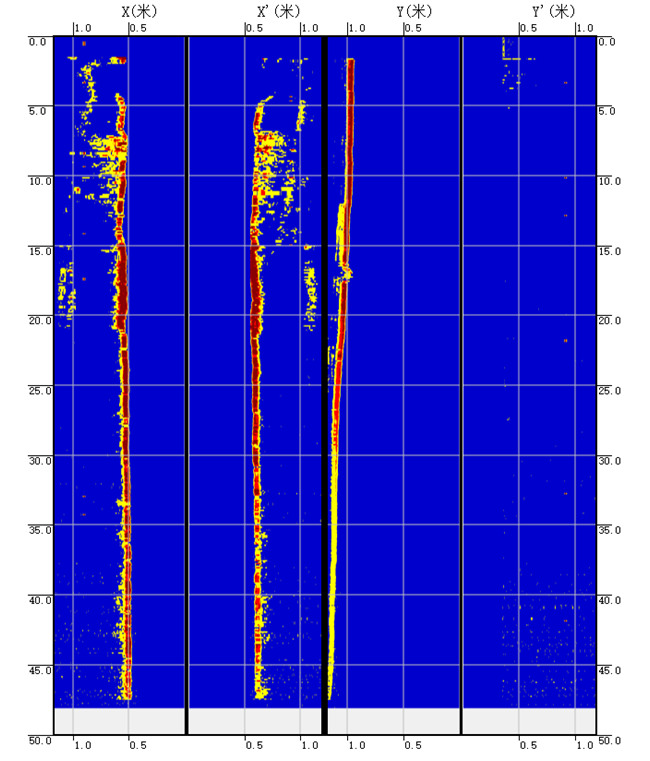Screen dimensions: 650x761
Task: Select the 35.0 depth label on left axis
Action: [x=40, y=530]
